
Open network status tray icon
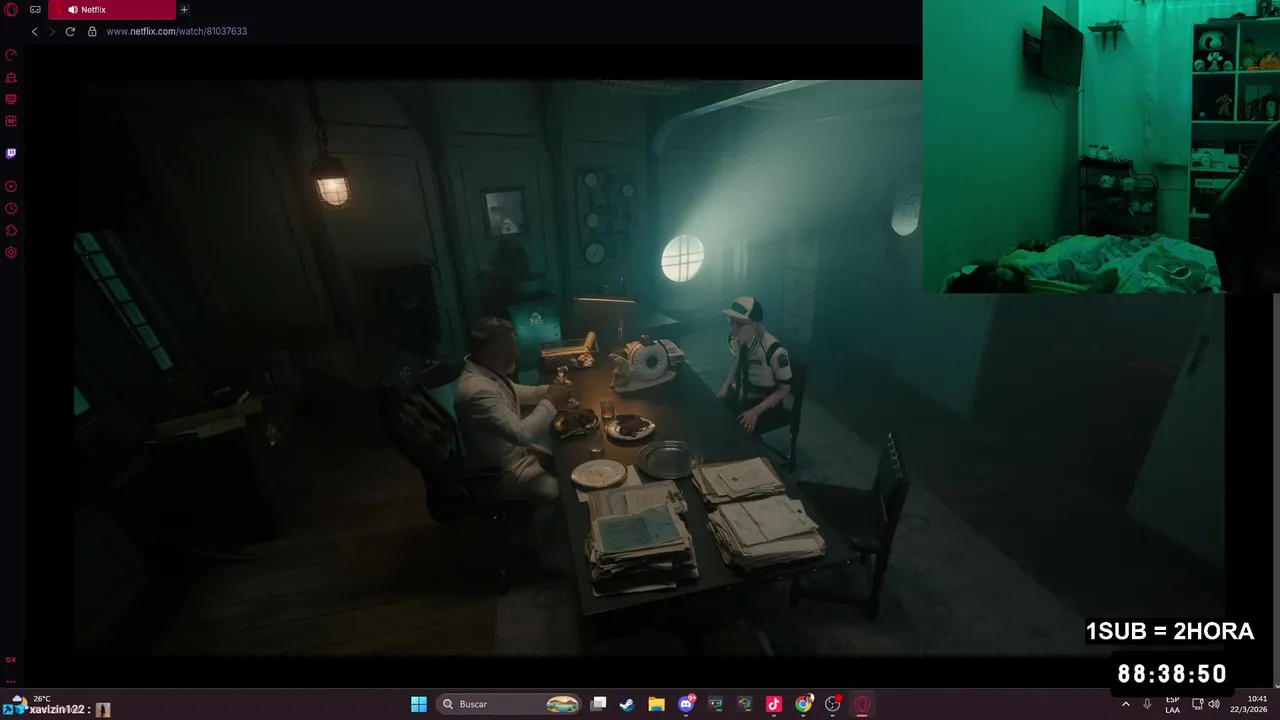(1198, 704)
